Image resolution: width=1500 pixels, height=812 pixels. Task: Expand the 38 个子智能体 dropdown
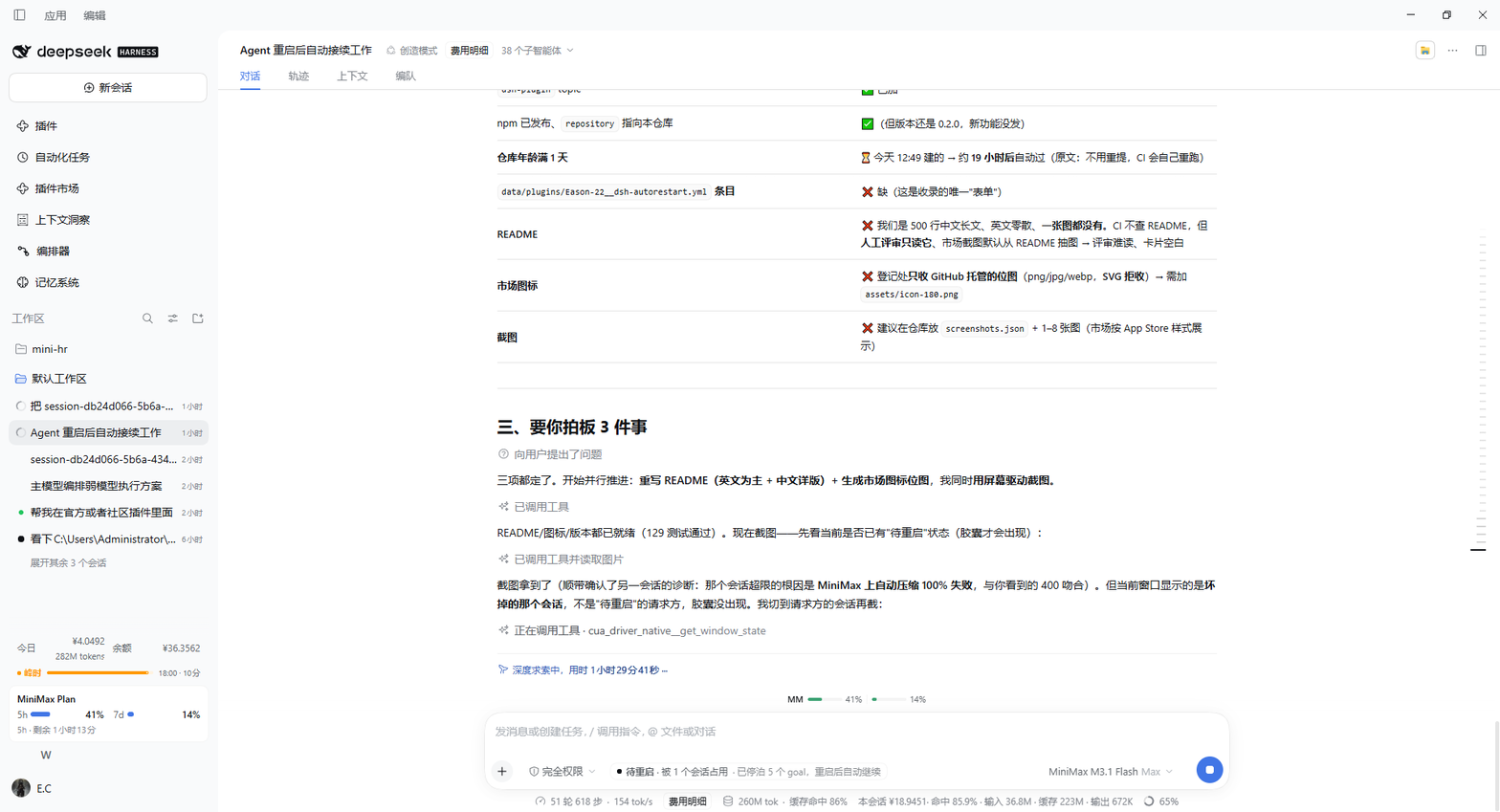pos(538,51)
